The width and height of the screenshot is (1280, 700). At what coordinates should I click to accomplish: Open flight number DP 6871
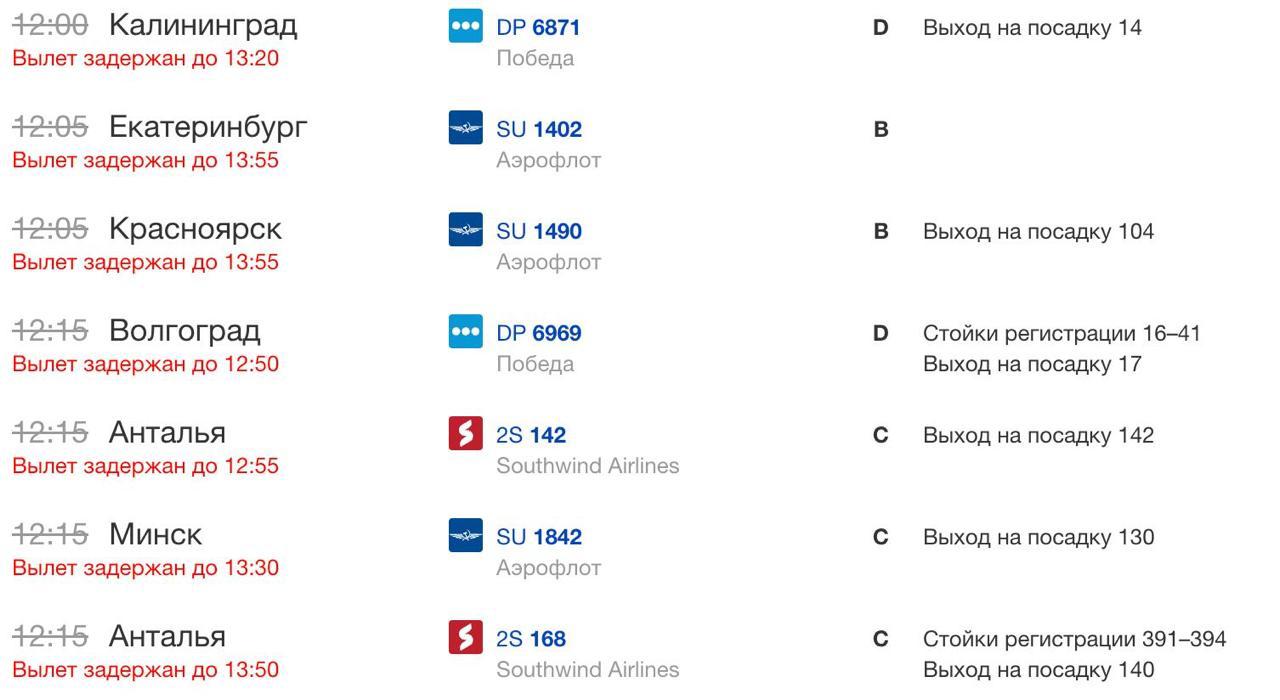click(x=538, y=28)
